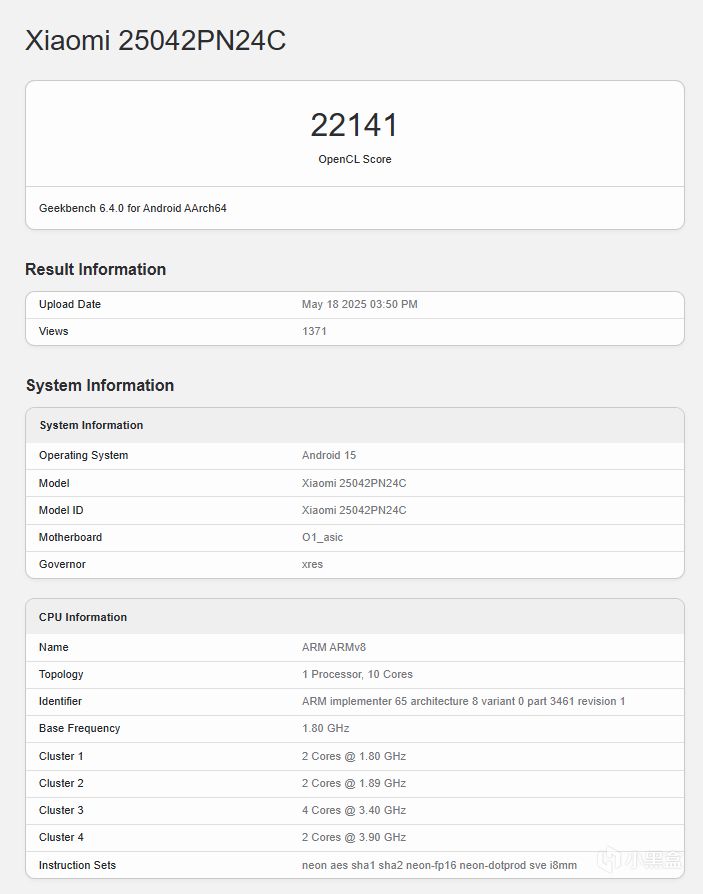
Task: Click the Instruction Sets label
Action: point(78,865)
